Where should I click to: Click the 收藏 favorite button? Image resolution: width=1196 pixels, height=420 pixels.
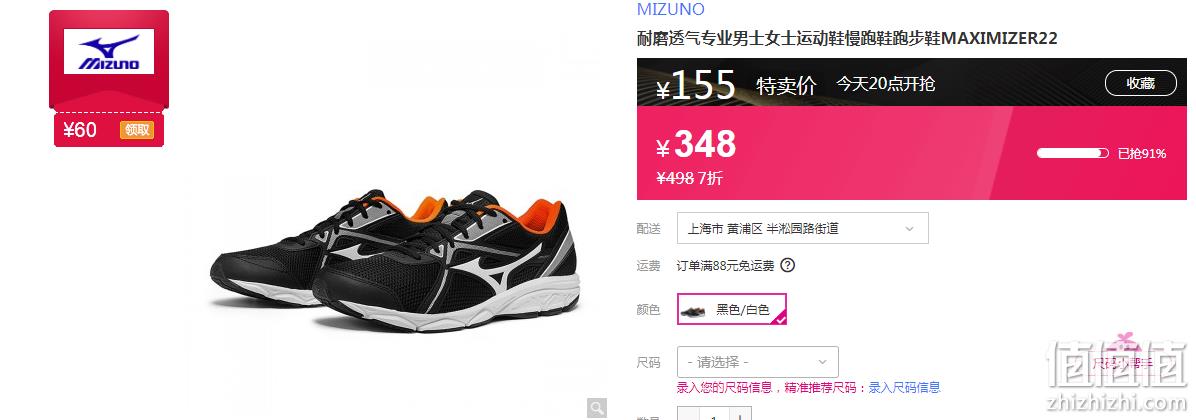pos(1140,83)
